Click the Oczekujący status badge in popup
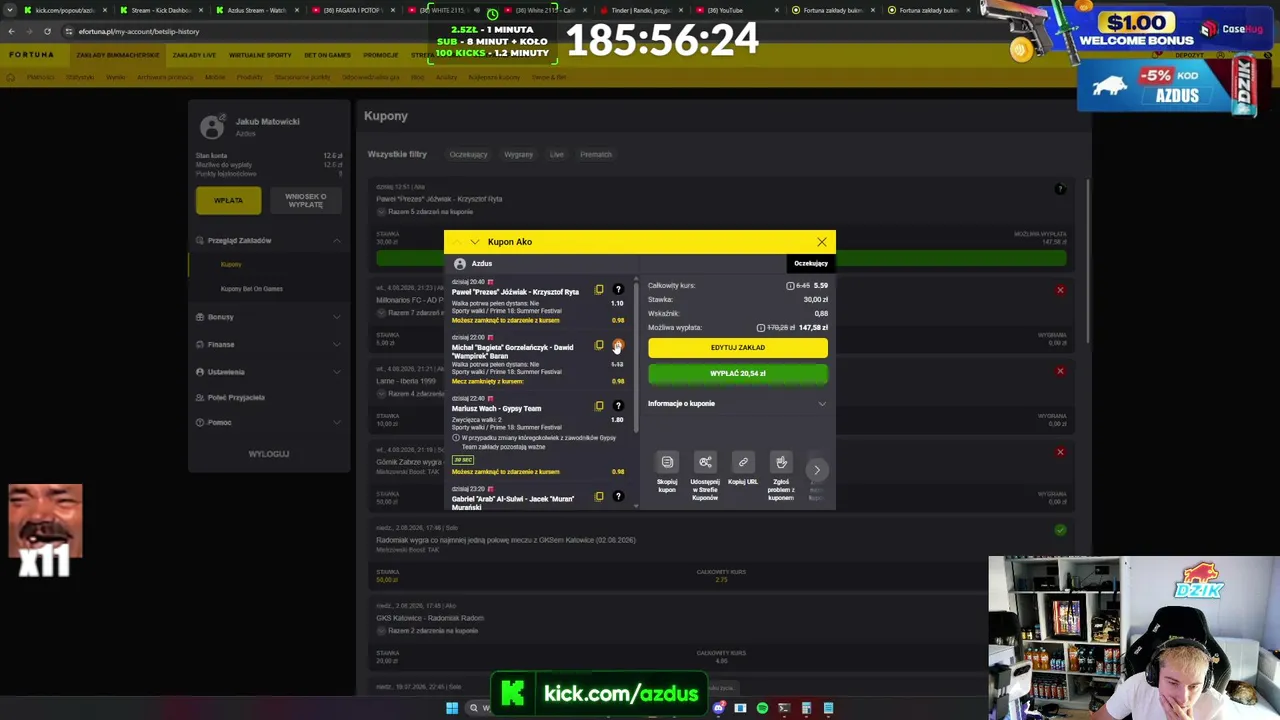 click(811, 264)
